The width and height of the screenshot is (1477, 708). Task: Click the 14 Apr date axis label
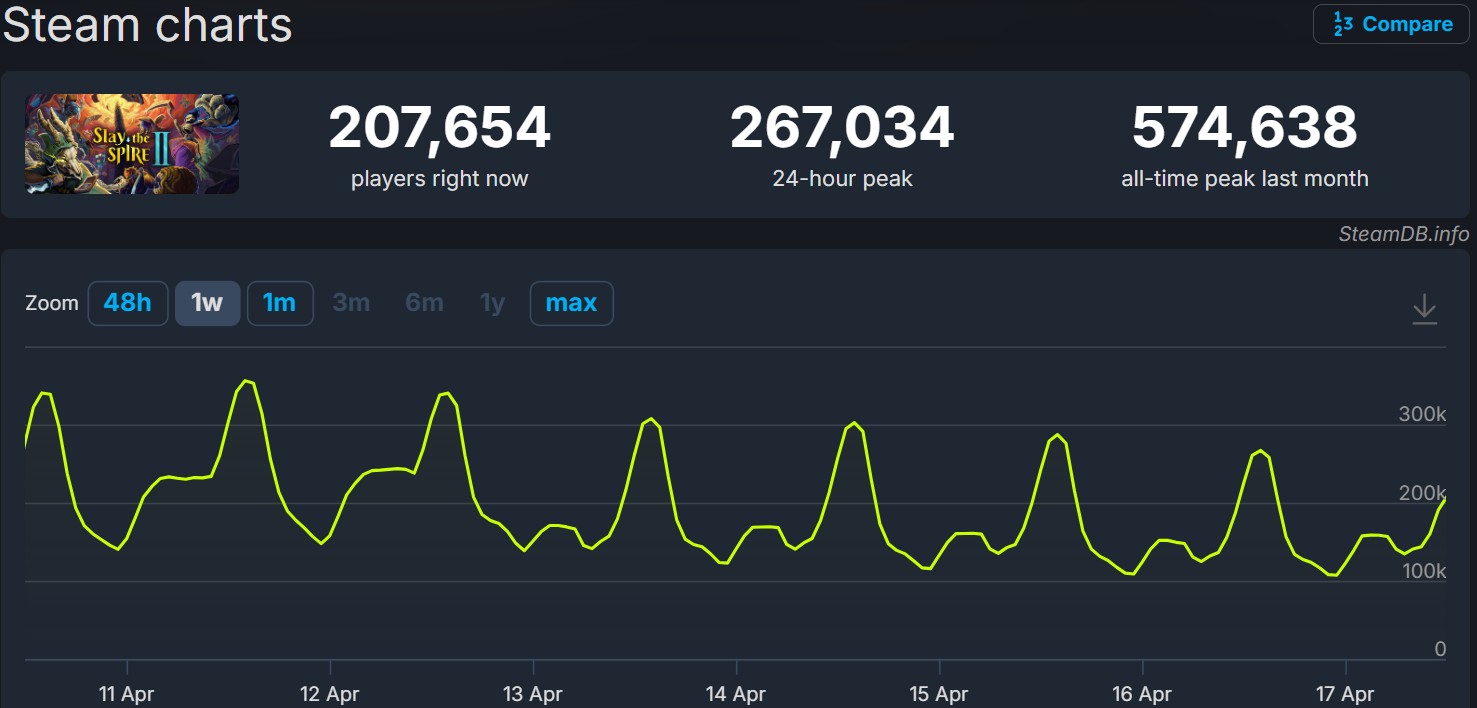736,693
